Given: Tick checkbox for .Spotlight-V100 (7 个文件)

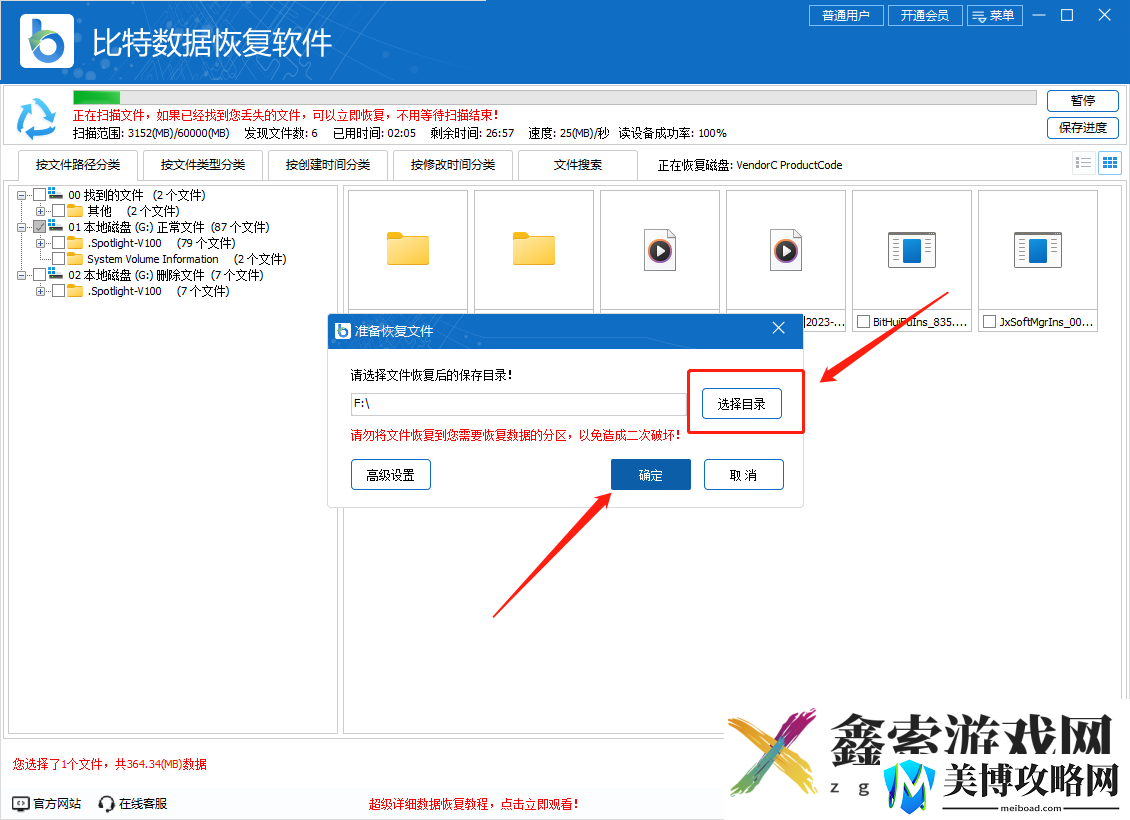Looking at the screenshot, I should pyautogui.click(x=58, y=290).
